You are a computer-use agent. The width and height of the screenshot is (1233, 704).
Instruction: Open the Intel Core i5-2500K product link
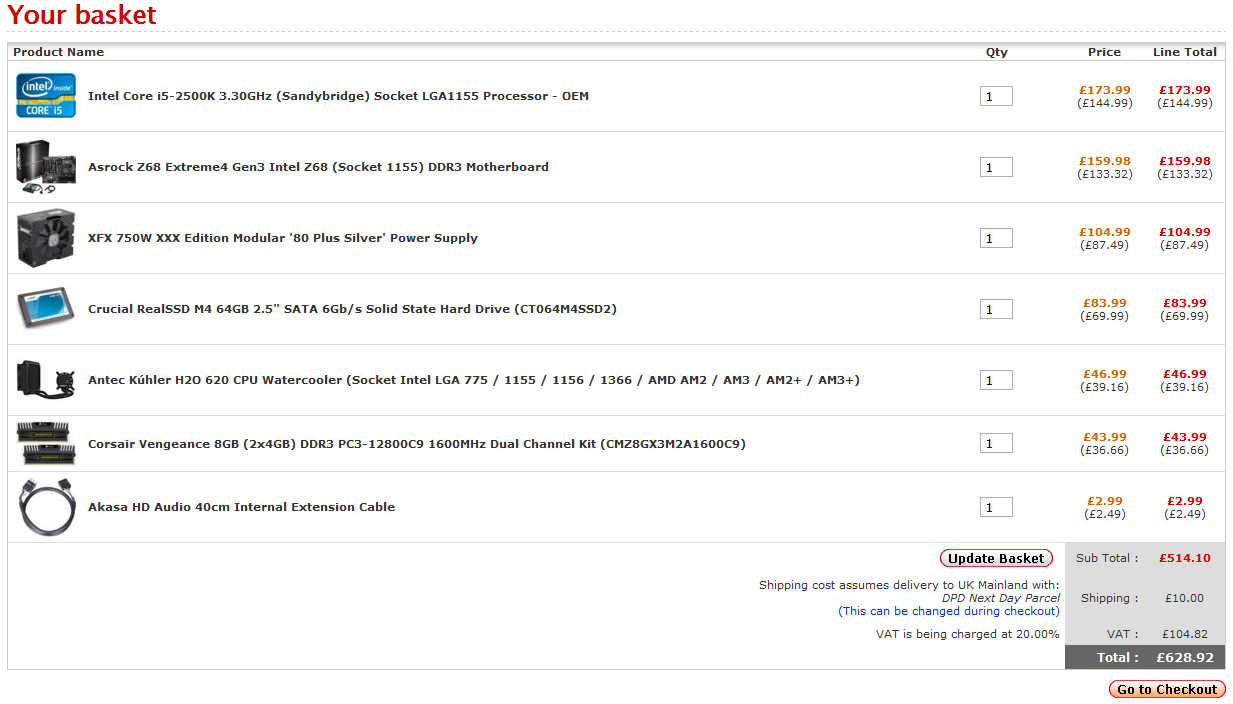338,96
